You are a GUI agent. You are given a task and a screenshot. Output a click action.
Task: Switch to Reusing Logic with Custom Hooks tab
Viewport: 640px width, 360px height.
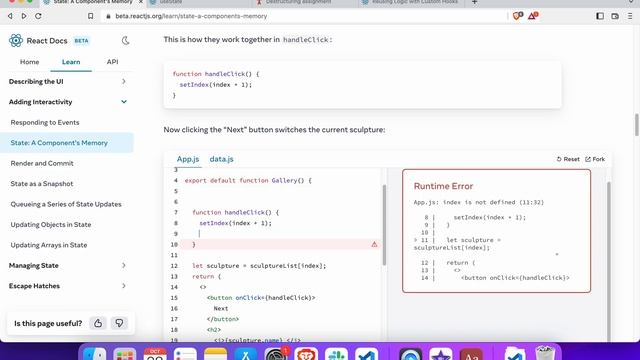(411, 2)
